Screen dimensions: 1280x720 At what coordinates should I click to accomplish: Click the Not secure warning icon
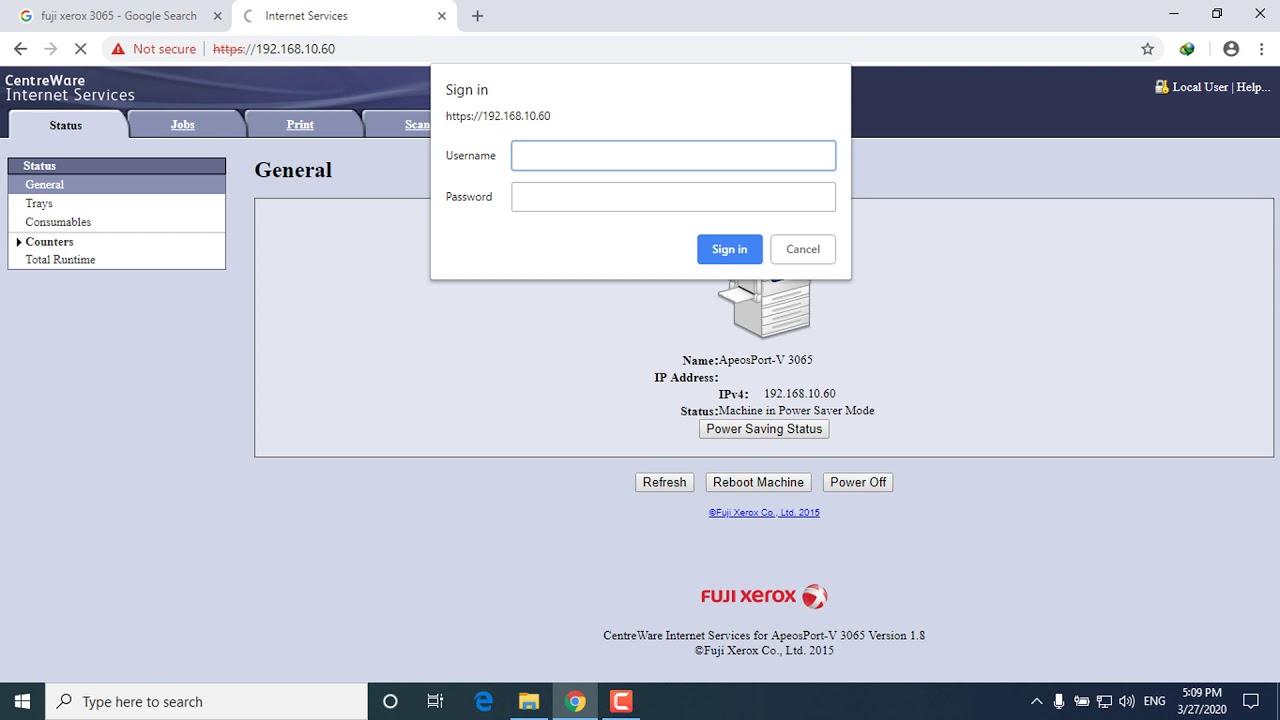118,48
